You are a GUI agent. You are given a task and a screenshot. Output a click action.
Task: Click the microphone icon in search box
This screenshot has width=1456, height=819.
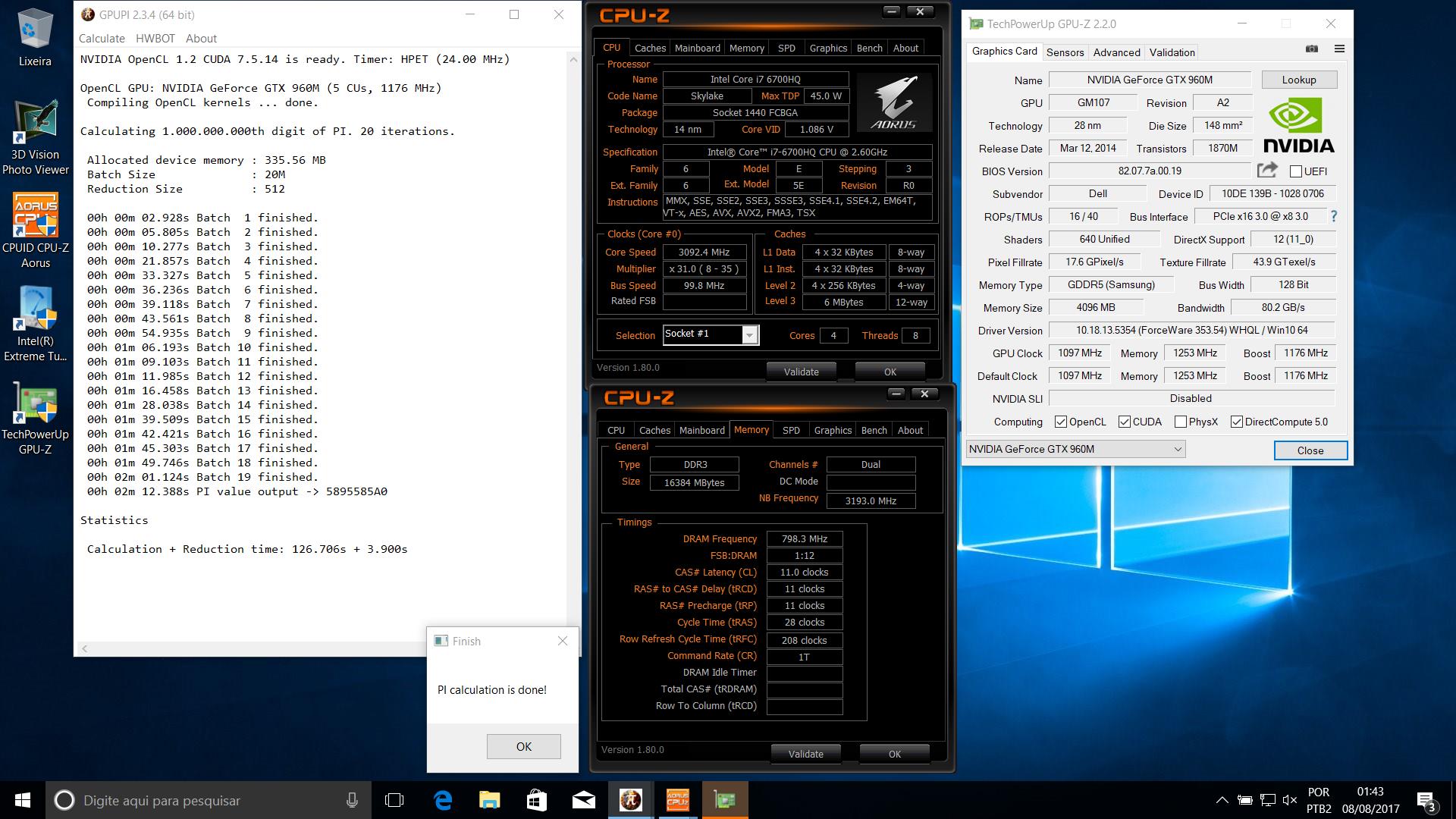pyautogui.click(x=352, y=800)
